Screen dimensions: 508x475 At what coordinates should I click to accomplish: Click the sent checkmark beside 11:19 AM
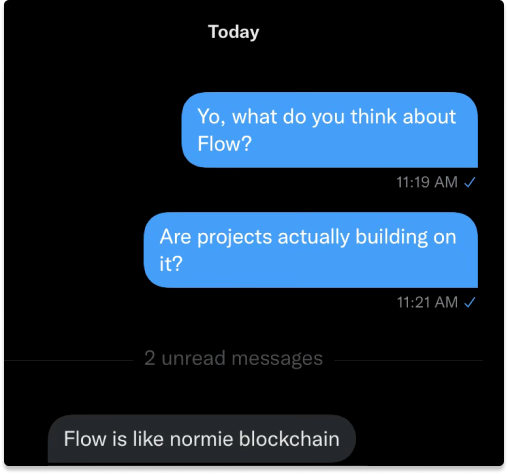coord(470,182)
